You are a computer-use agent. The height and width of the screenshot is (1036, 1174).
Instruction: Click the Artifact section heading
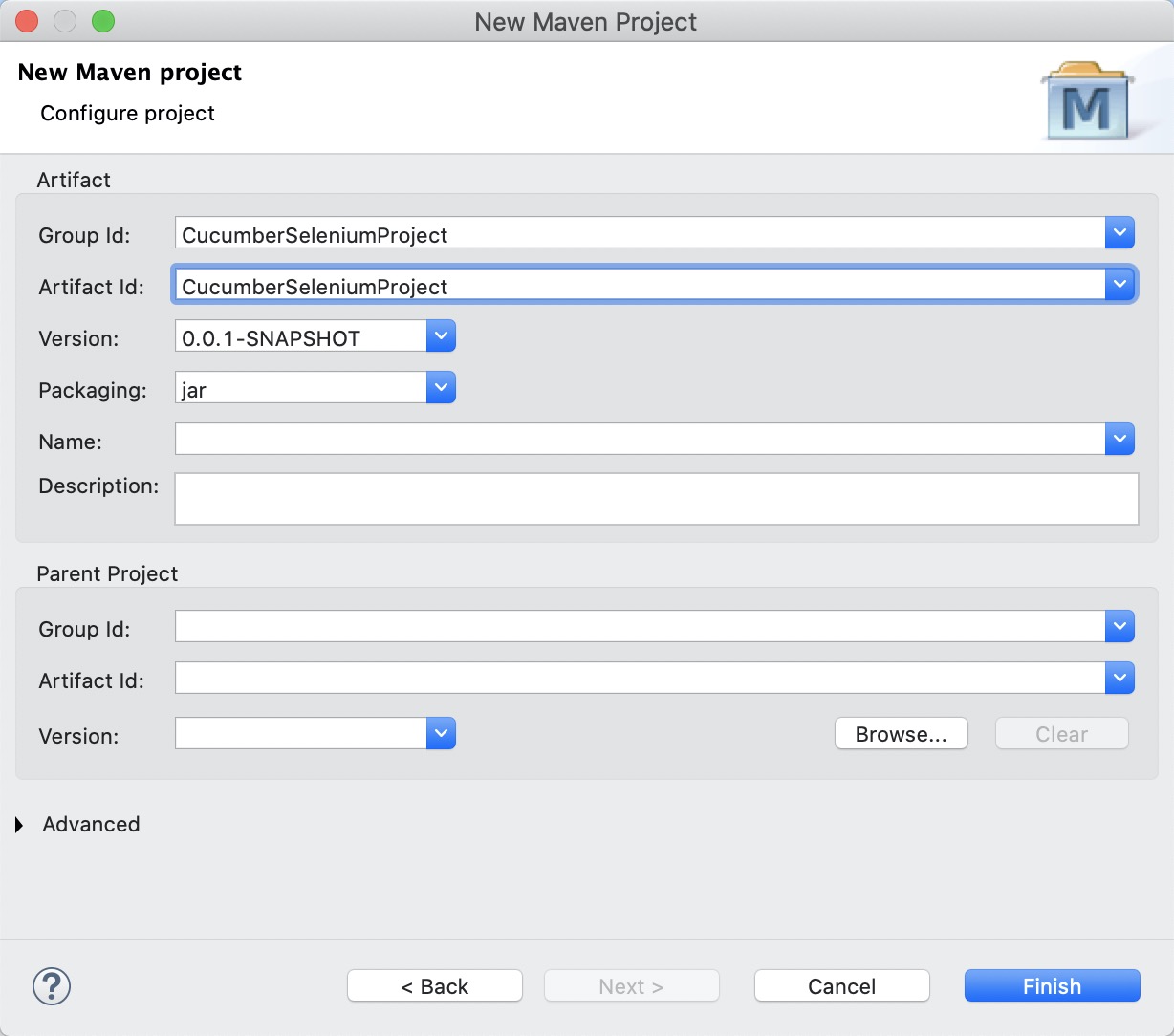[x=74, y=180]
